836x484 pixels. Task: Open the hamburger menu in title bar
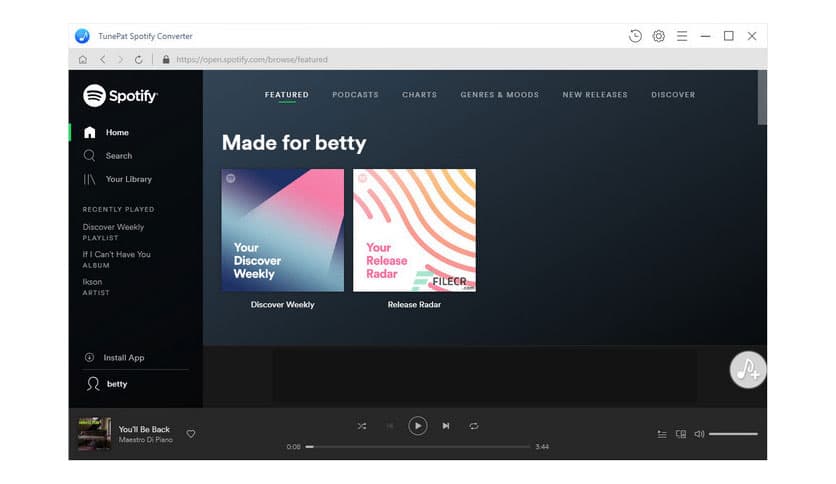pyautogui.click(x=682, y=36)
